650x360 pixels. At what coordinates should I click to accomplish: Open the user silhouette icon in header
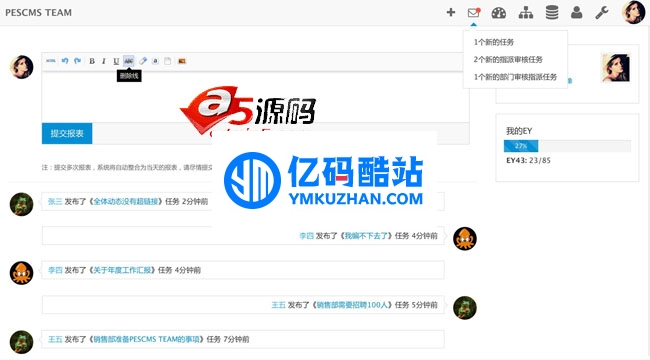click(577, 12)
